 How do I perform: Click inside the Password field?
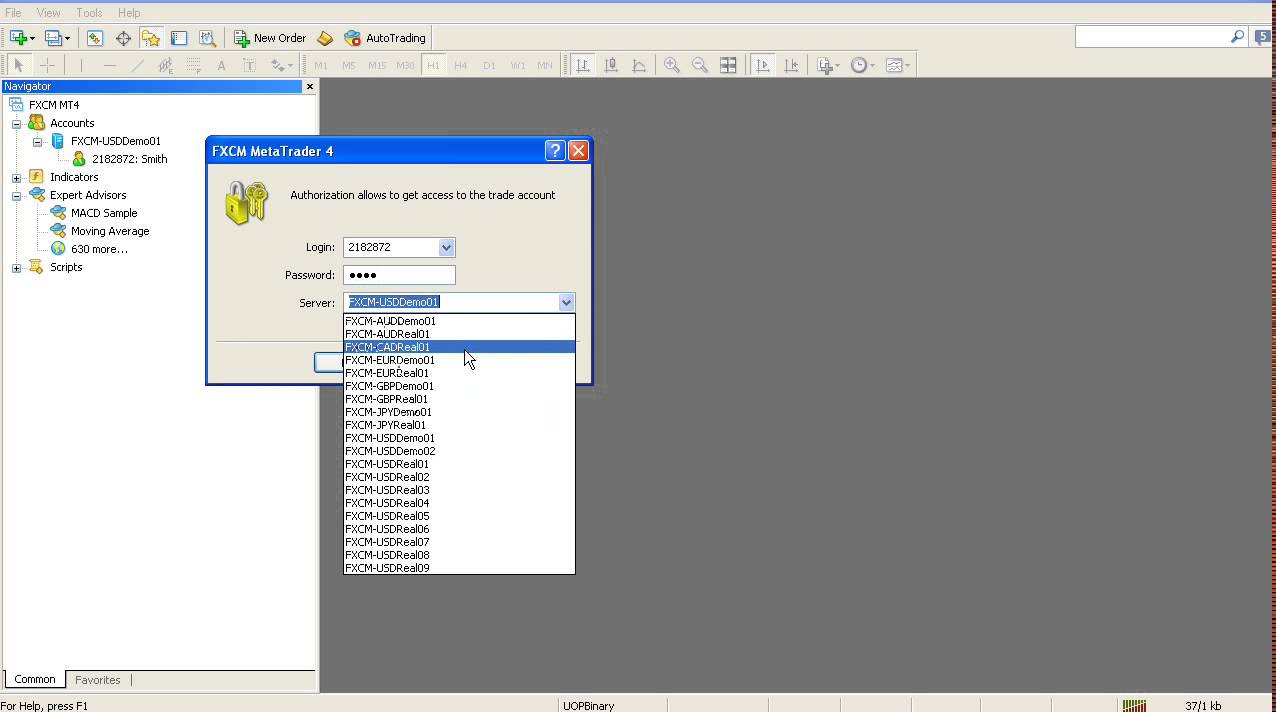click(x=399, y=275)
